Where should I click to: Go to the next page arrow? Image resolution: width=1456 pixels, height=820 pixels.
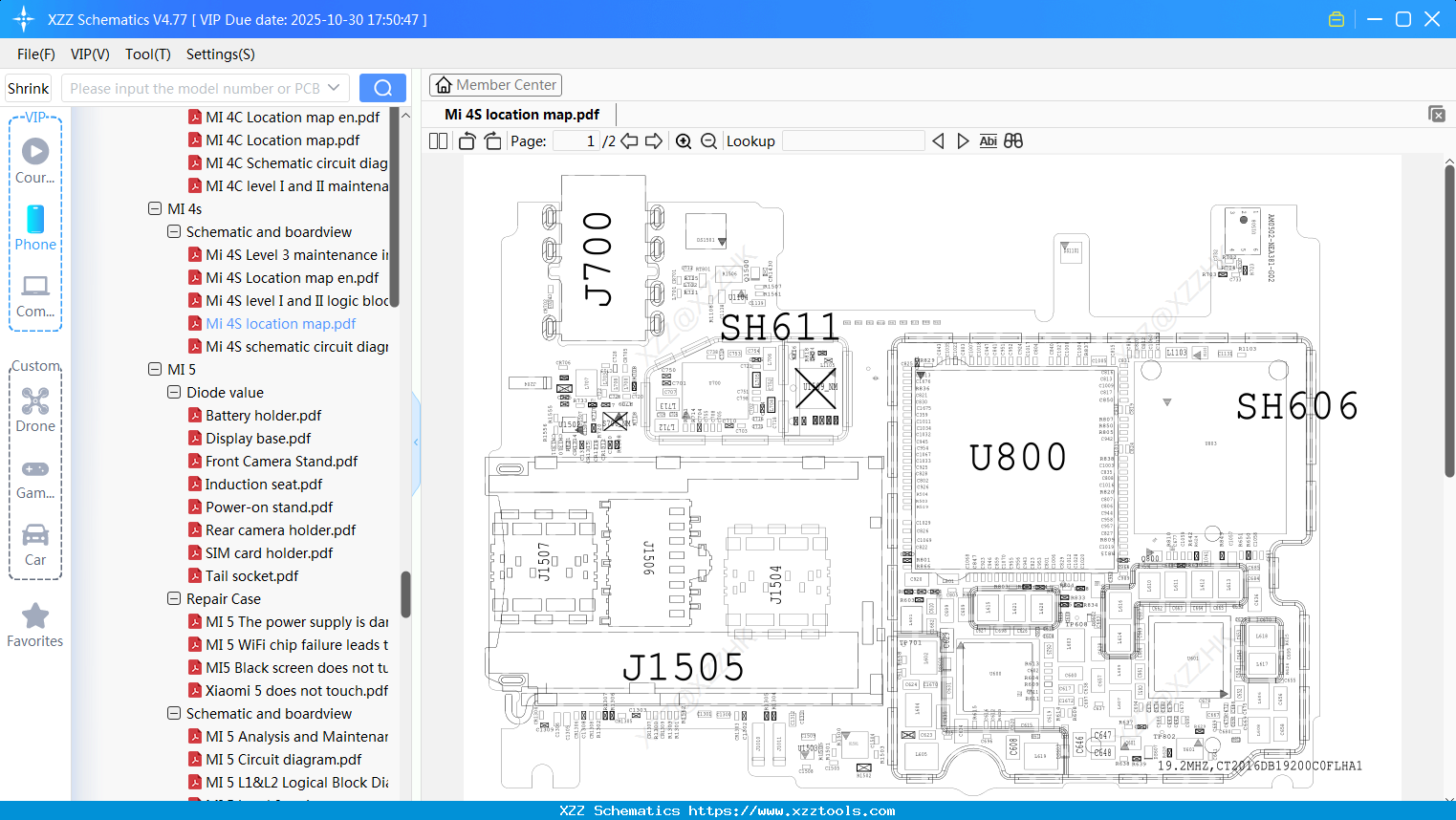click(654, 140)
